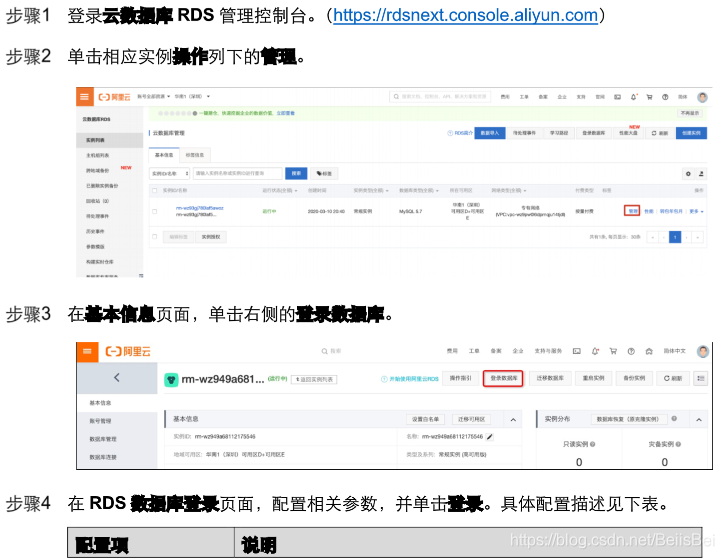Click the blue 数据导入 button
Image resolution: width=724 pixels, height=559 pixels.
coord(490,133)
